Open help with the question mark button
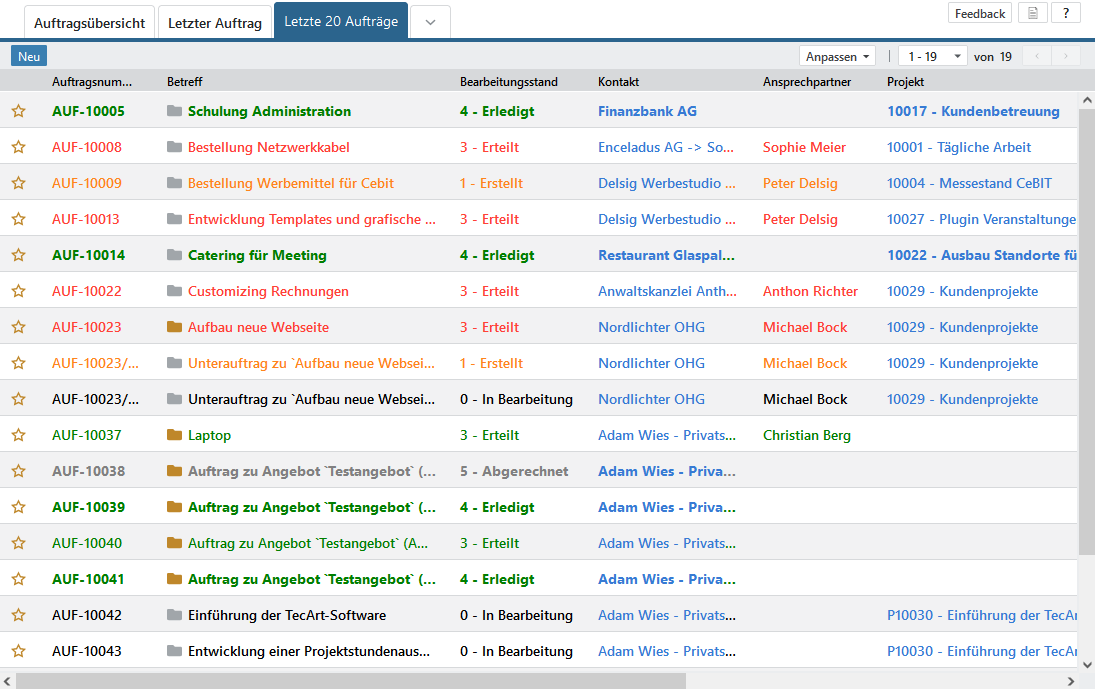This screenshot has height=689, width=1095. coord(1066,13)
